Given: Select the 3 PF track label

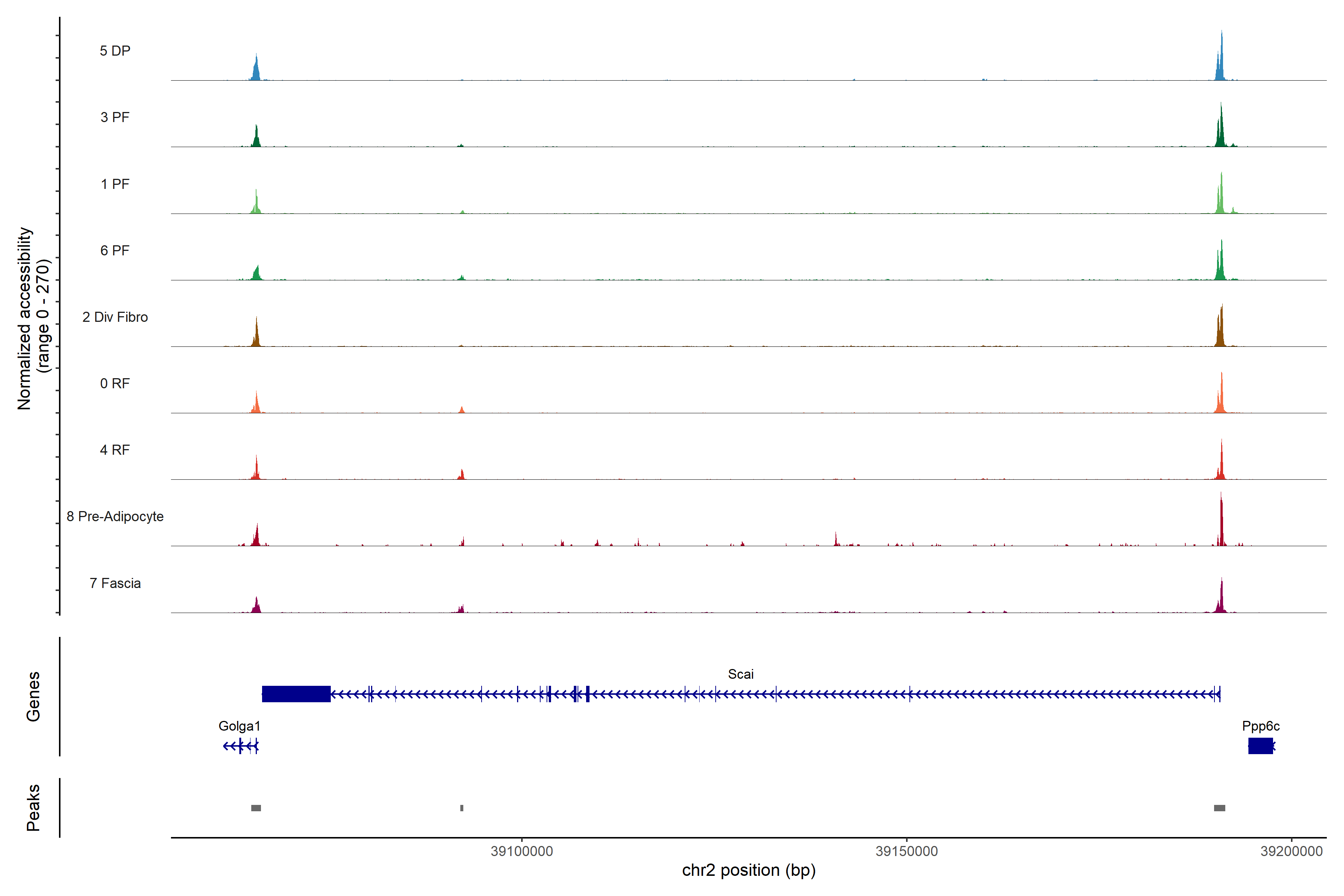Looking at the screenshot, I should (x=115, y=118).
